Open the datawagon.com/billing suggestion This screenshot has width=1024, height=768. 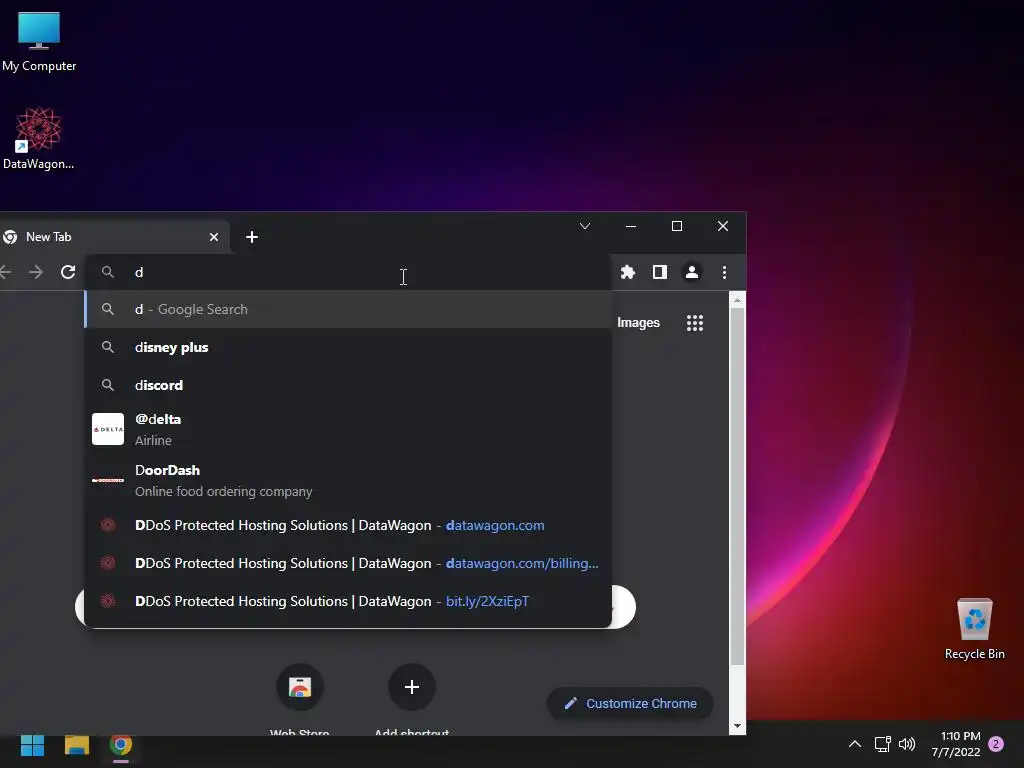click(348, 563)
